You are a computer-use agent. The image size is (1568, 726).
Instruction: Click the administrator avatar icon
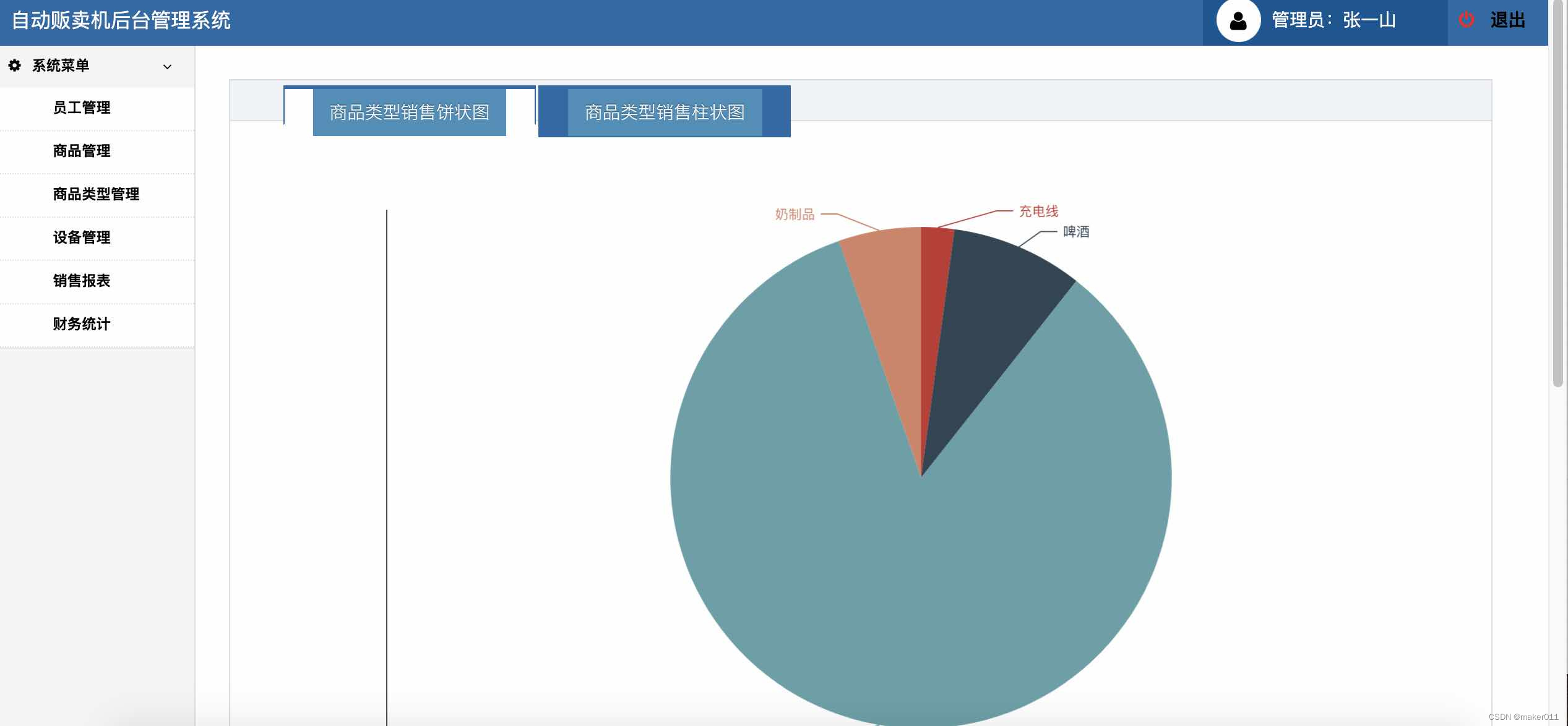(1238, 21)
